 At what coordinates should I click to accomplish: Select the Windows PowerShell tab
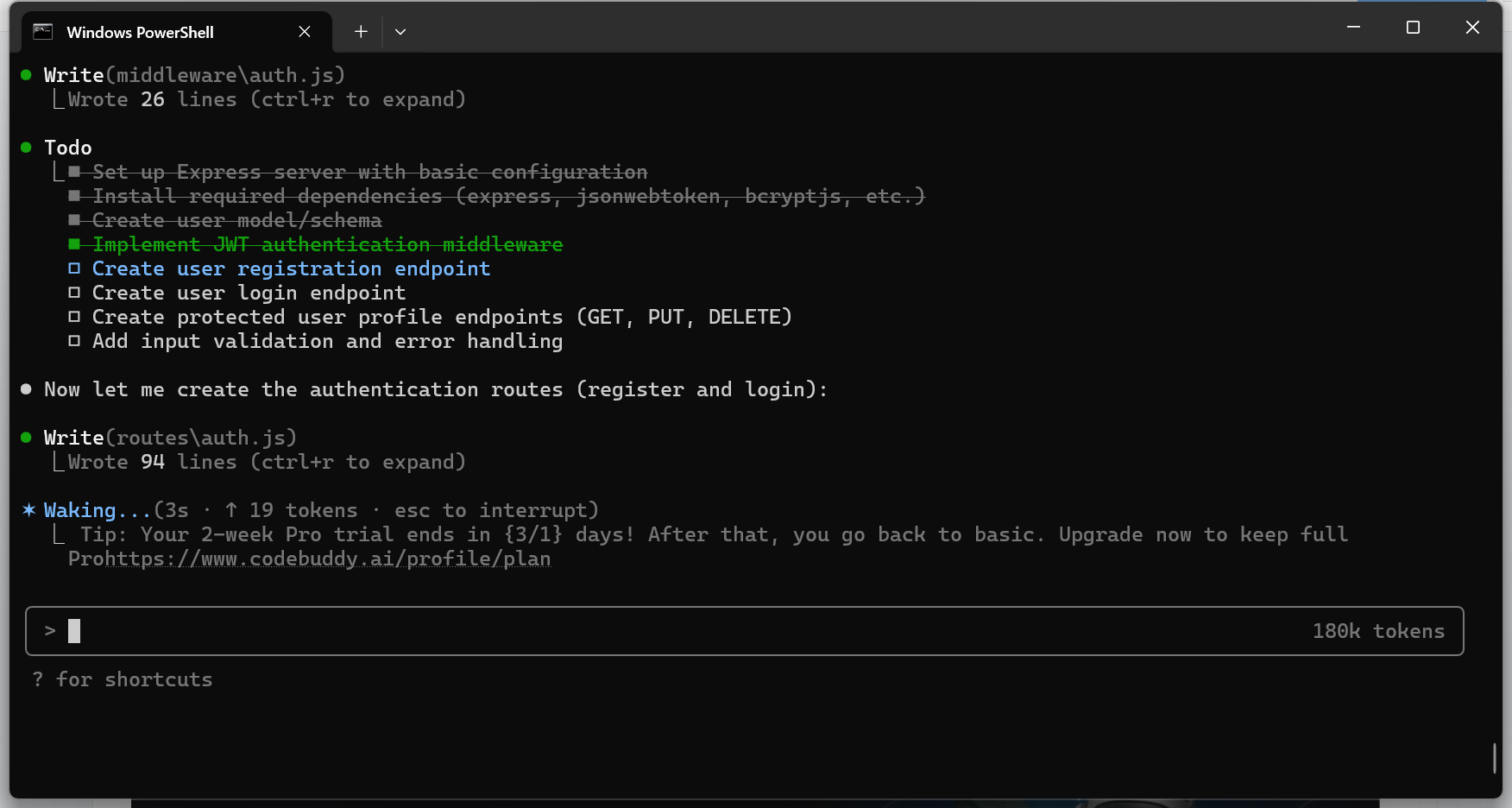177,32
